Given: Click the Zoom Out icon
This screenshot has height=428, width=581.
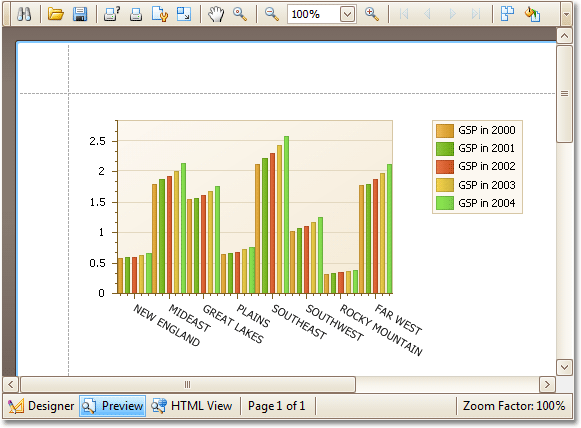Looking at the screenshot, I should click(272, 14).
